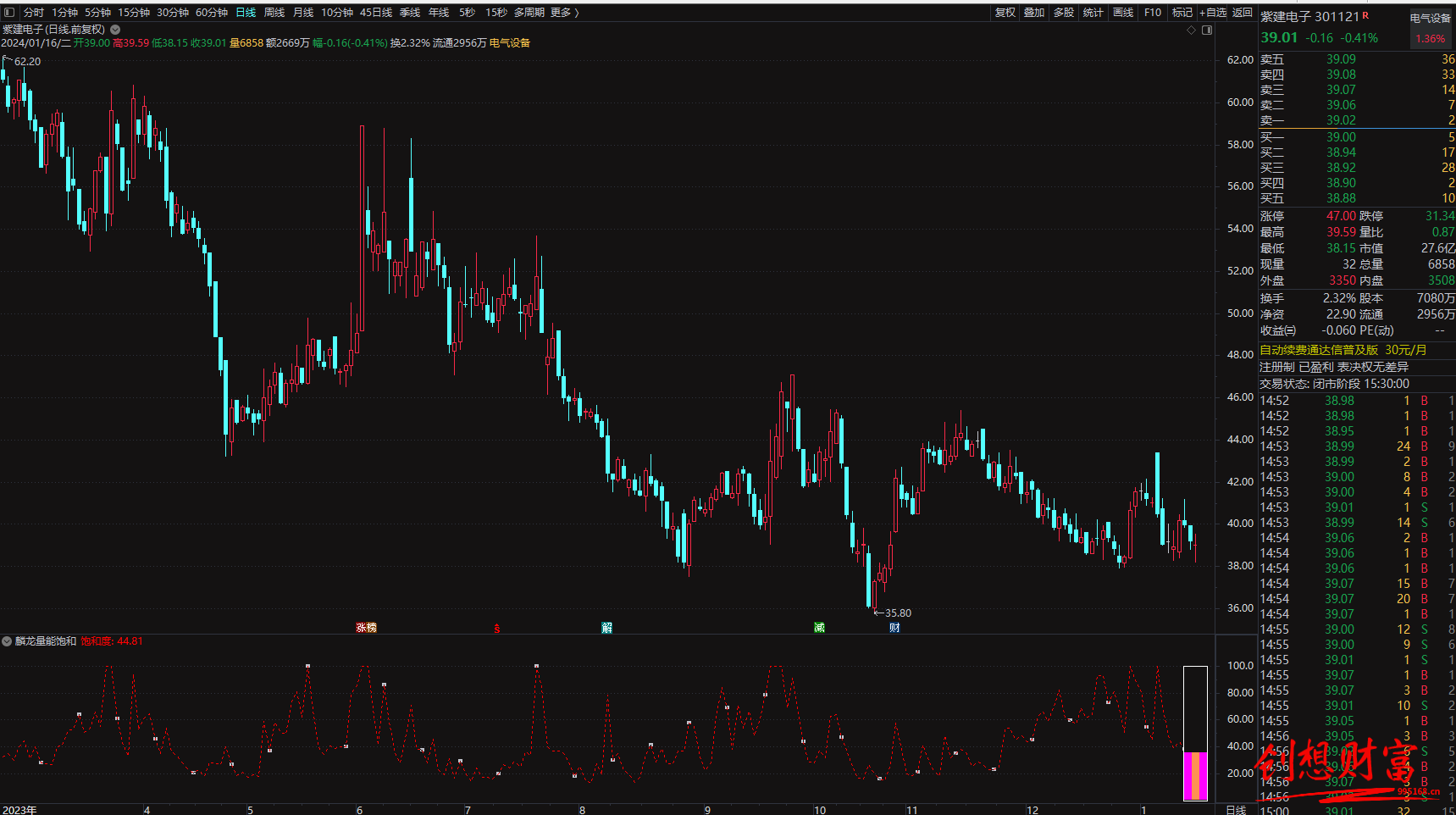
Task: Click the 叠加 overlay button
Action: coord(1034,13)
